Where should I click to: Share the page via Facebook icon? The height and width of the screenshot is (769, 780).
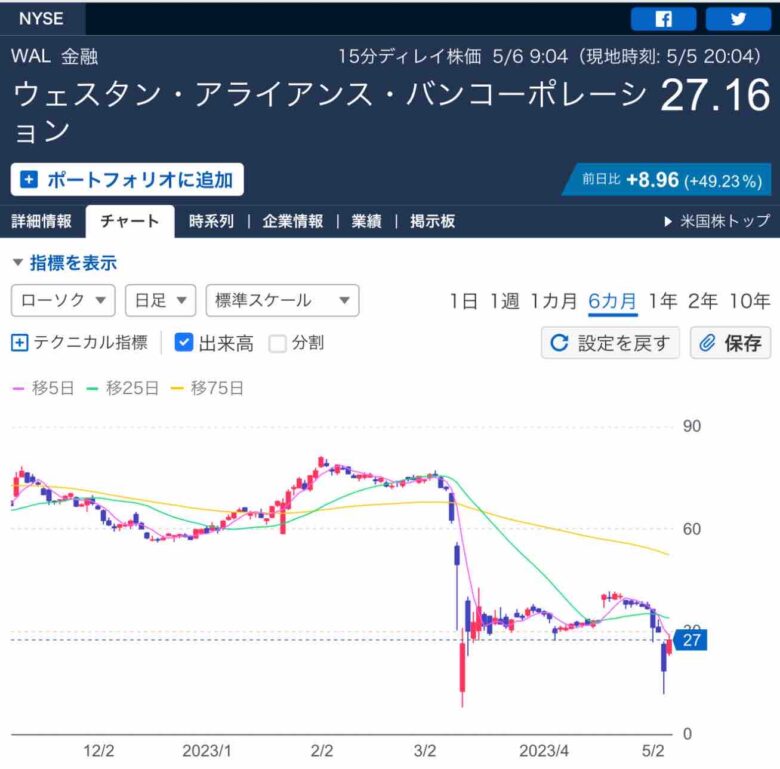click(663, 19)
